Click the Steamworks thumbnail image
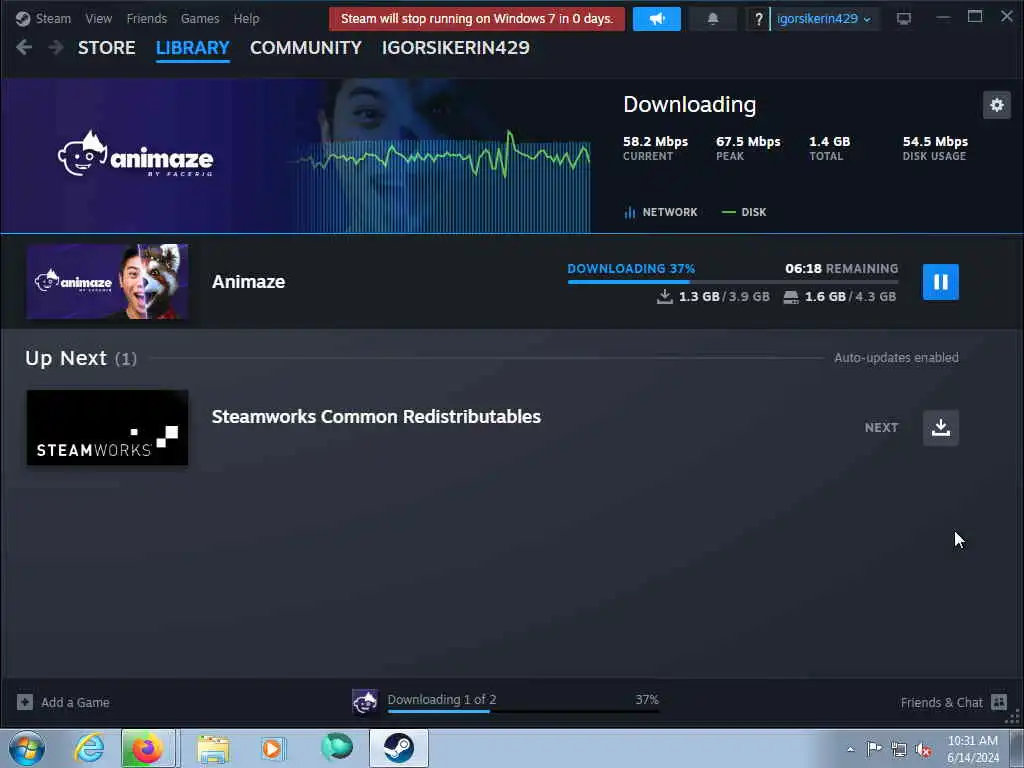1024x768 pixels. [x=107, y=428]
